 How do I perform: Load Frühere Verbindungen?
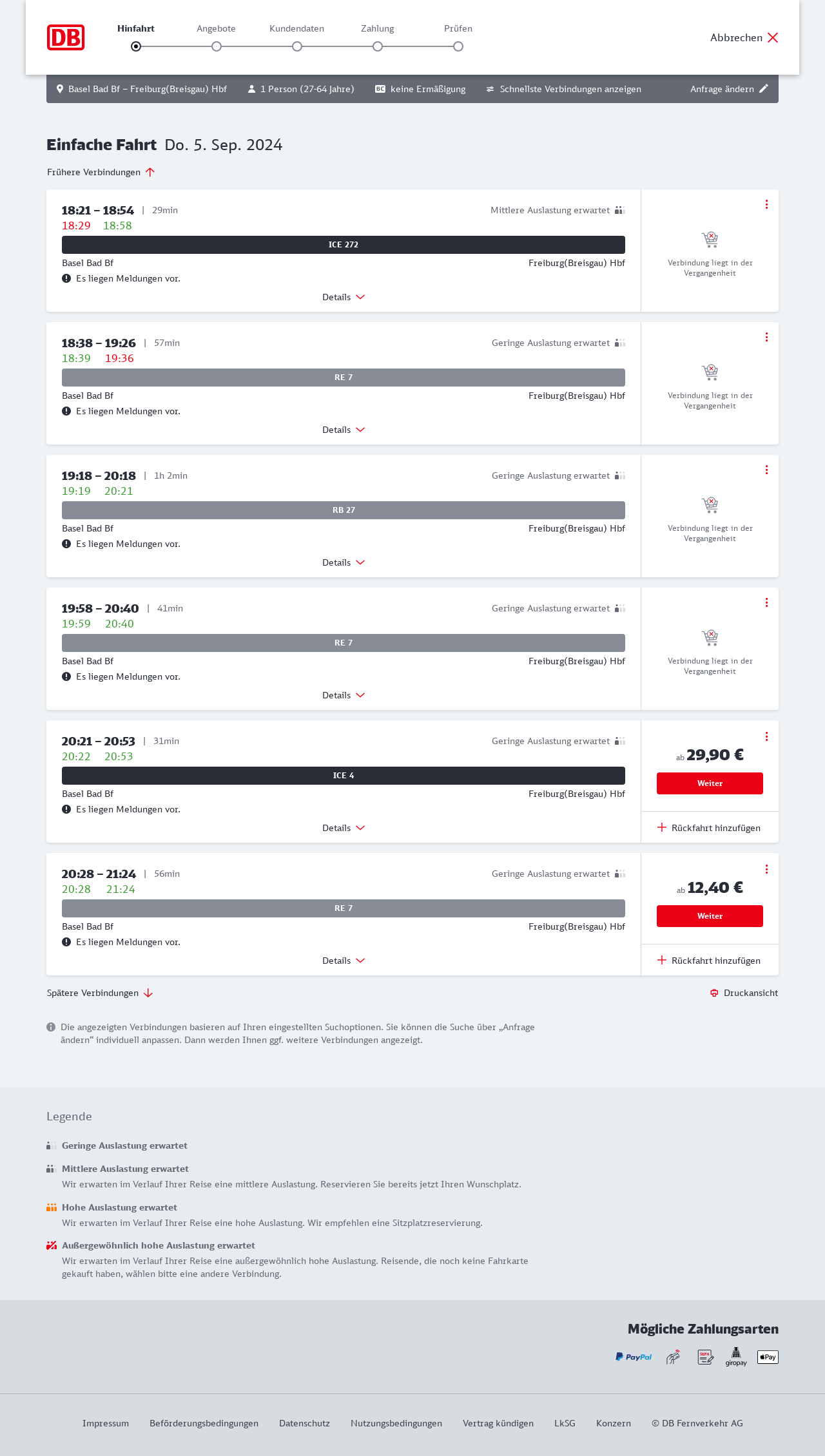[x=101, y=172]
